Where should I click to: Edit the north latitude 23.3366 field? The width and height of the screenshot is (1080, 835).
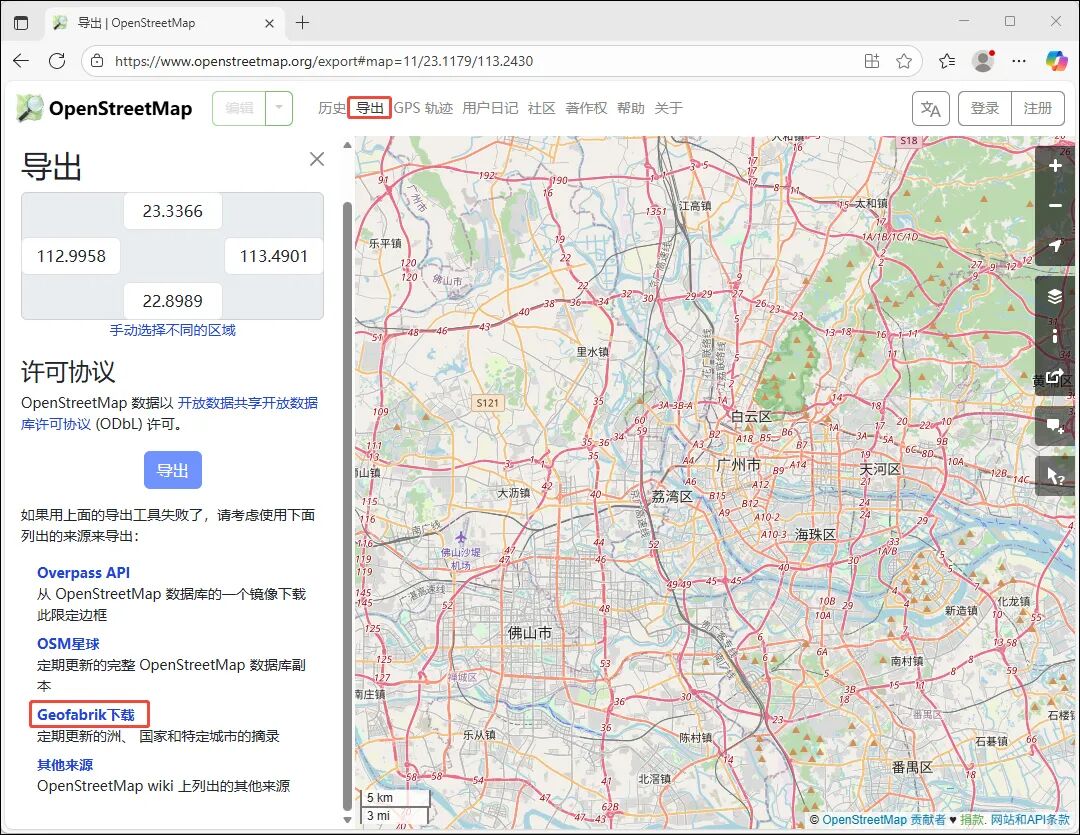click(x=173, y=211)
